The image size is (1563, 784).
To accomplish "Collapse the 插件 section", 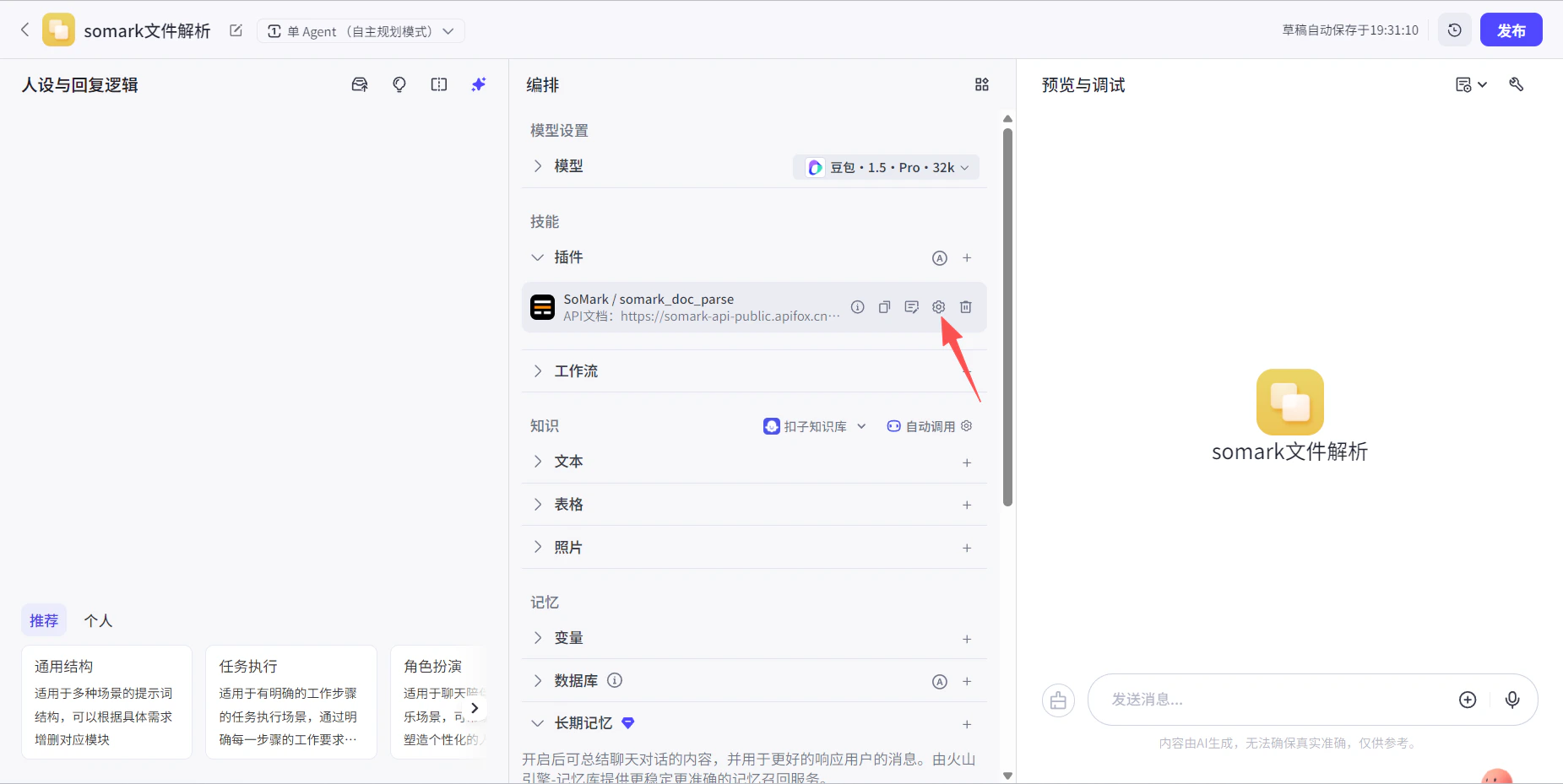I will point(538,257).
